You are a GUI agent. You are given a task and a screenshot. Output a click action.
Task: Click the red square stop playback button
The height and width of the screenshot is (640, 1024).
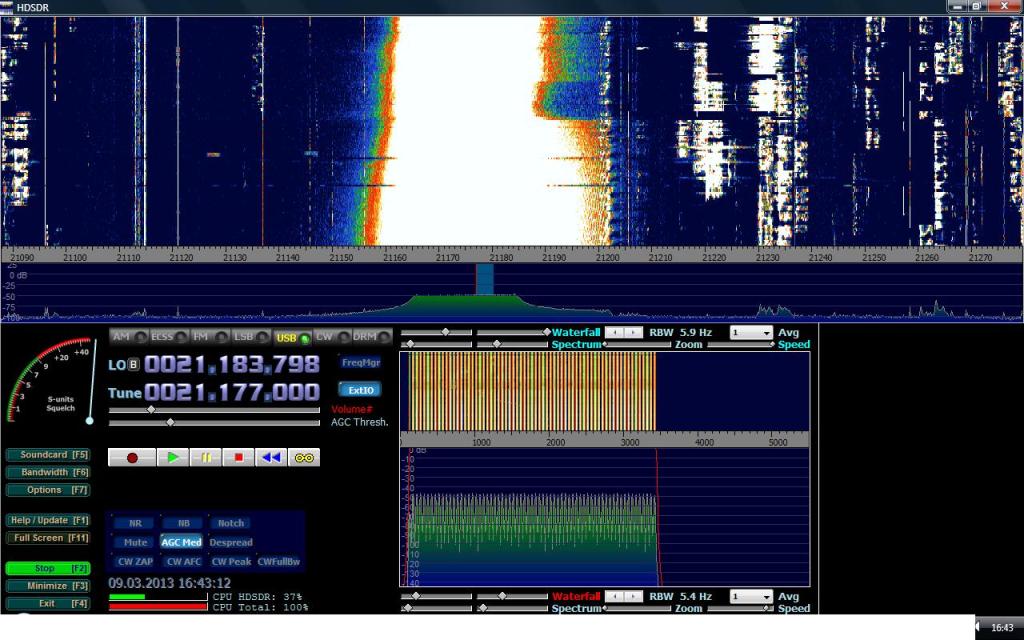[238, 457]
